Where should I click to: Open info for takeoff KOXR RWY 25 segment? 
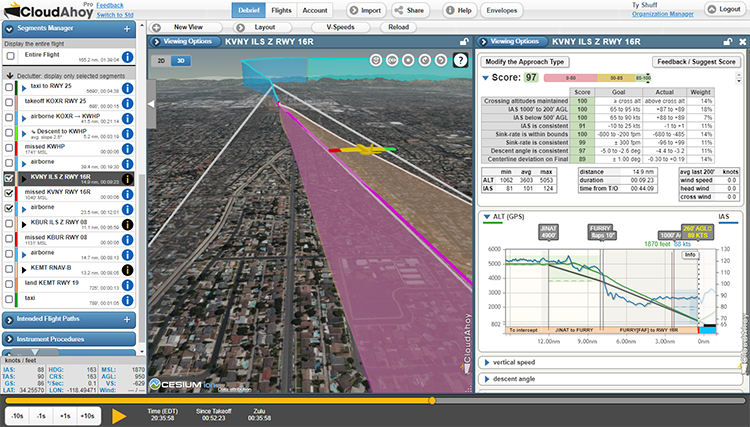(127, 103)
